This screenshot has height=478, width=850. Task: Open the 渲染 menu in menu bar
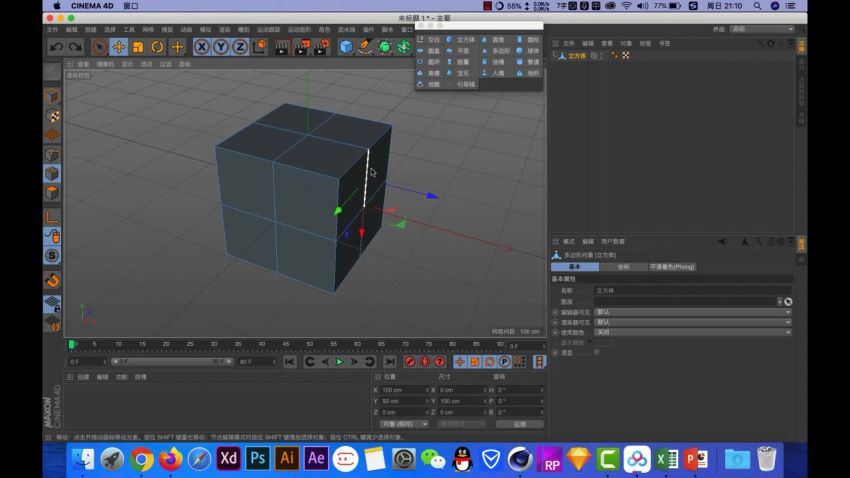click(224, 29)
